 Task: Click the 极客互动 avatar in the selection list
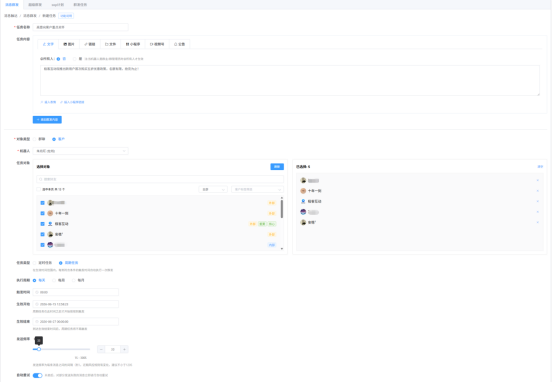pos(50,224)
